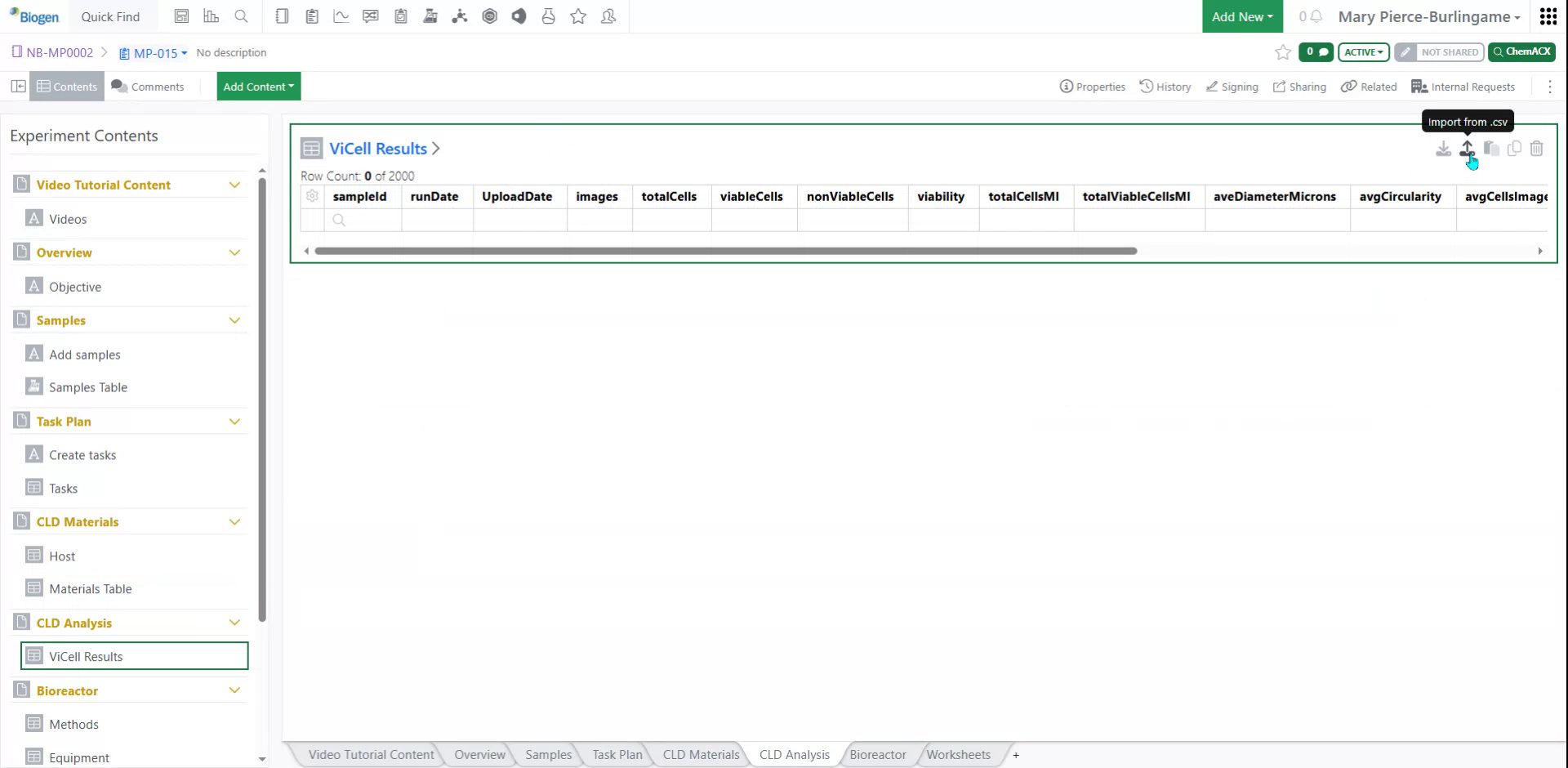Screen dimensions: 1568x768
Task: Toggle the NOT SHARED status control
Action: pos(1439,51)
